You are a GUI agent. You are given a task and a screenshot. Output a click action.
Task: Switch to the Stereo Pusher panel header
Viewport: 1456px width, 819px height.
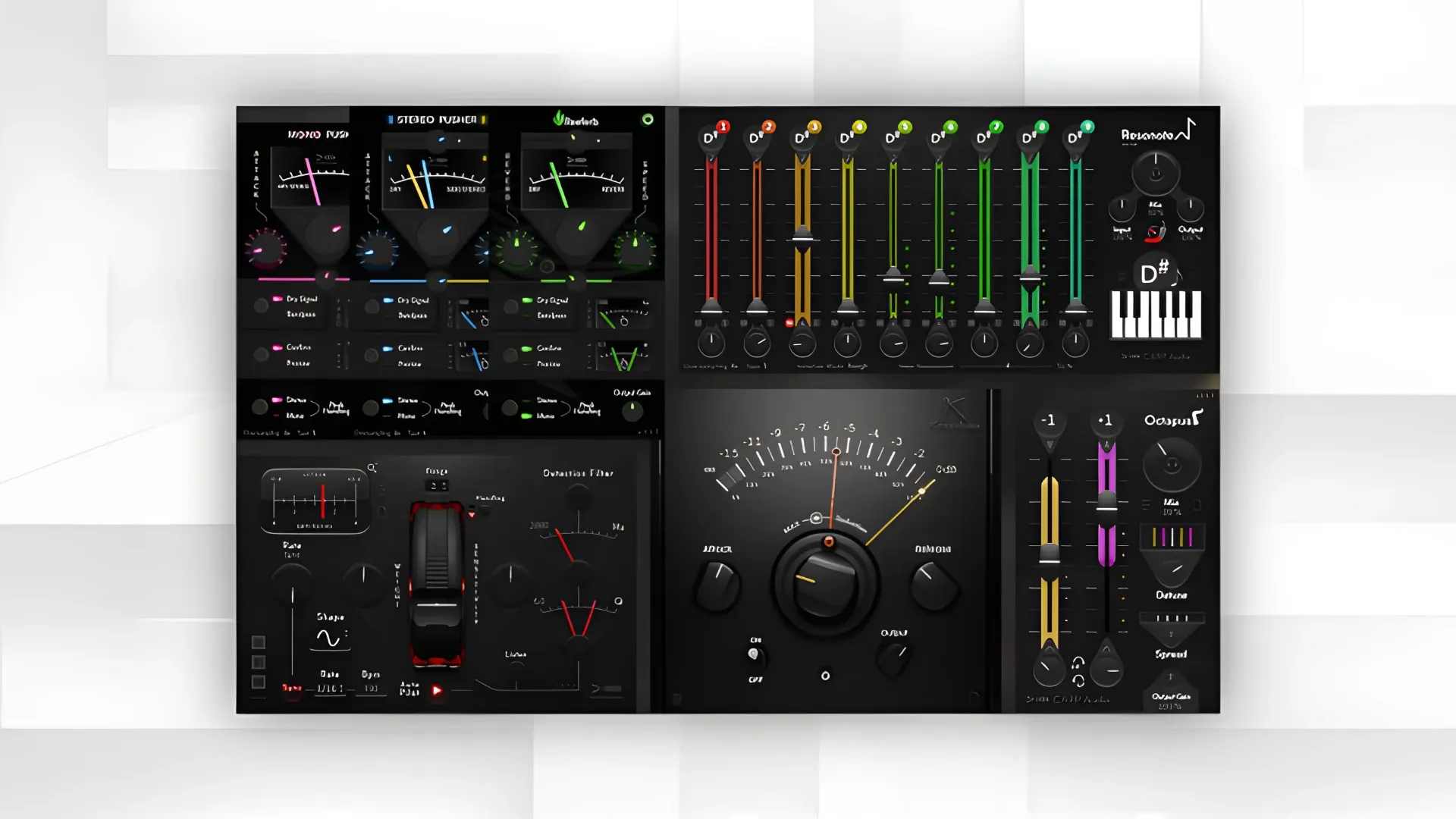(436, 120)
